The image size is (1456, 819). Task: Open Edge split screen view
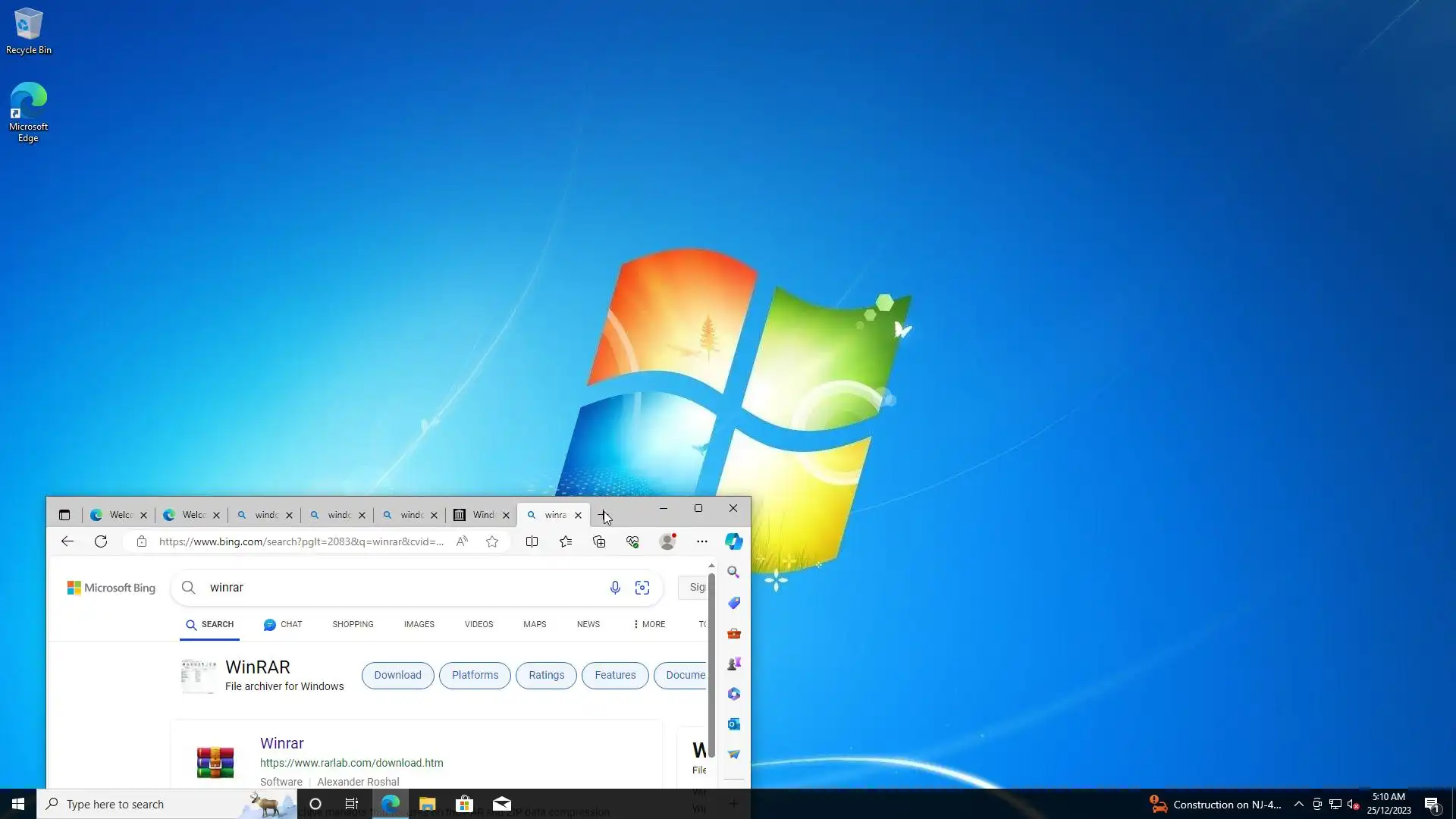pyautogui.click(x=532, y=541)
